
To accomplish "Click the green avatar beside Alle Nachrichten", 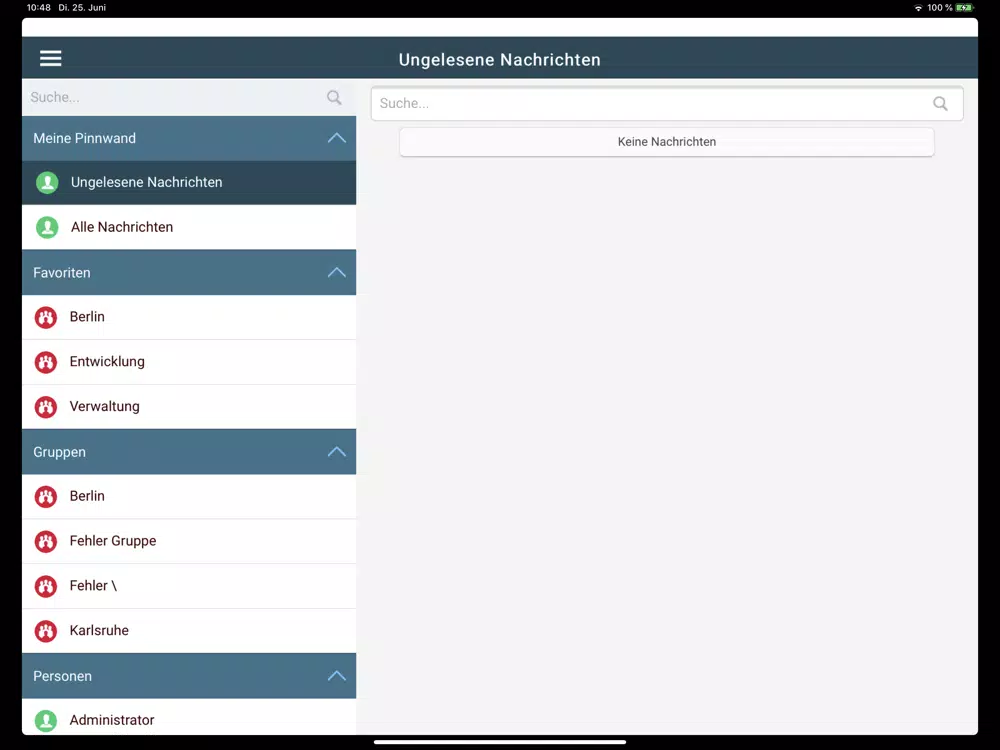I will coord(47,227).
